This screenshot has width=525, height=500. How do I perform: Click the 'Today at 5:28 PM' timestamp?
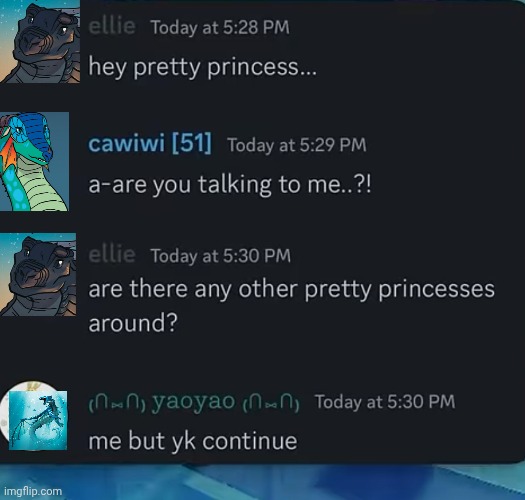click(220, 27)
